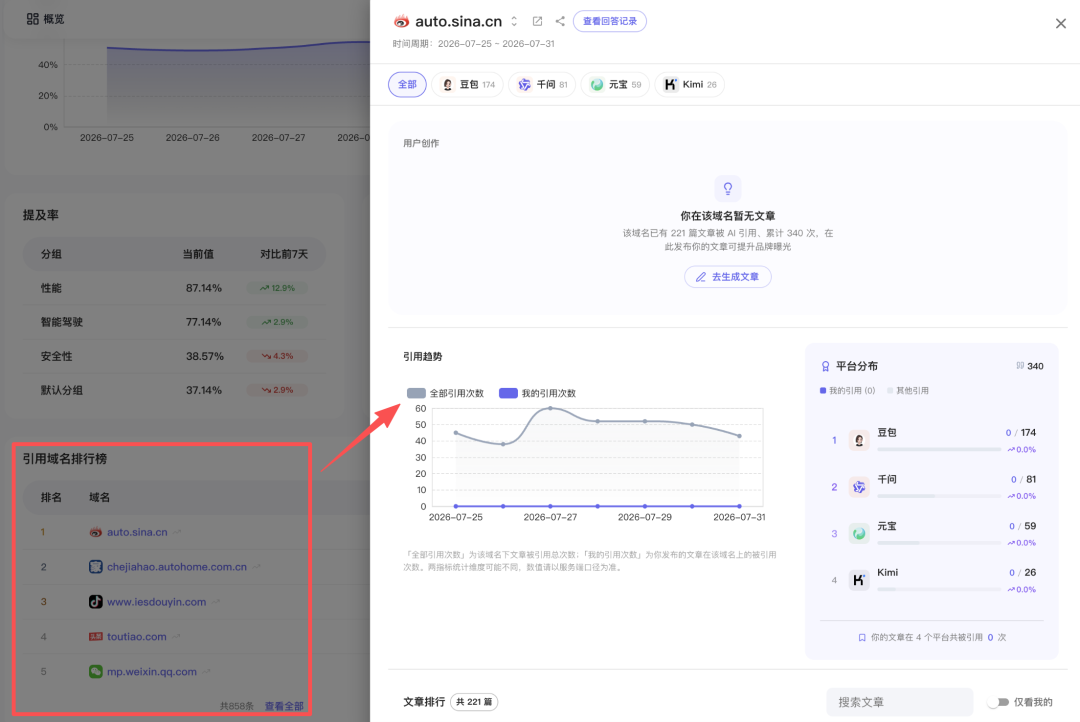This screenshot has width=1080, height=722.
Task: Select the 豆包 174 tab
Action: [468, 84]
